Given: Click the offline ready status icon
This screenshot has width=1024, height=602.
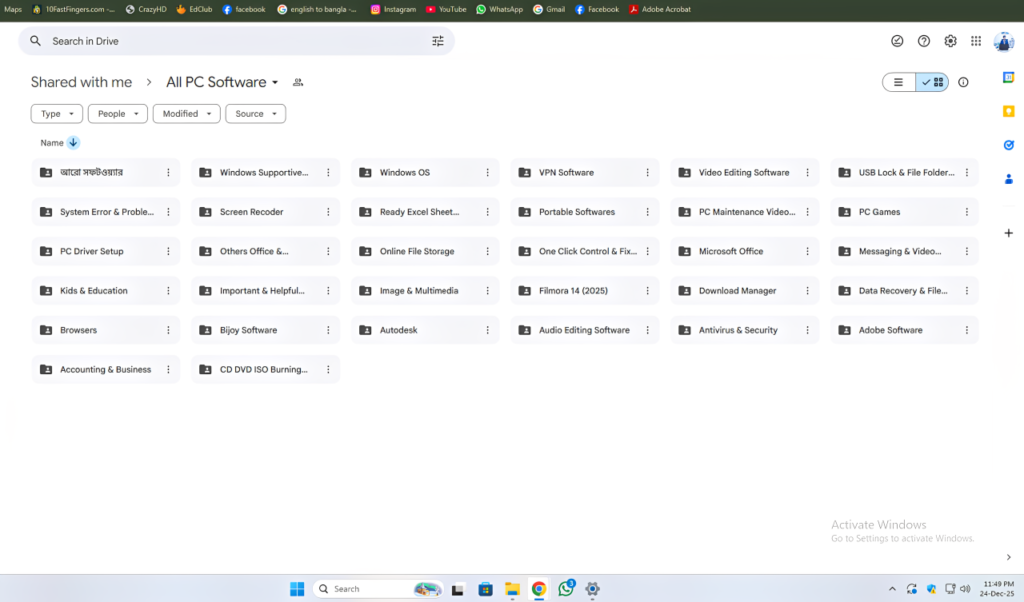Looking at the screenshot, I should point(897,41).
